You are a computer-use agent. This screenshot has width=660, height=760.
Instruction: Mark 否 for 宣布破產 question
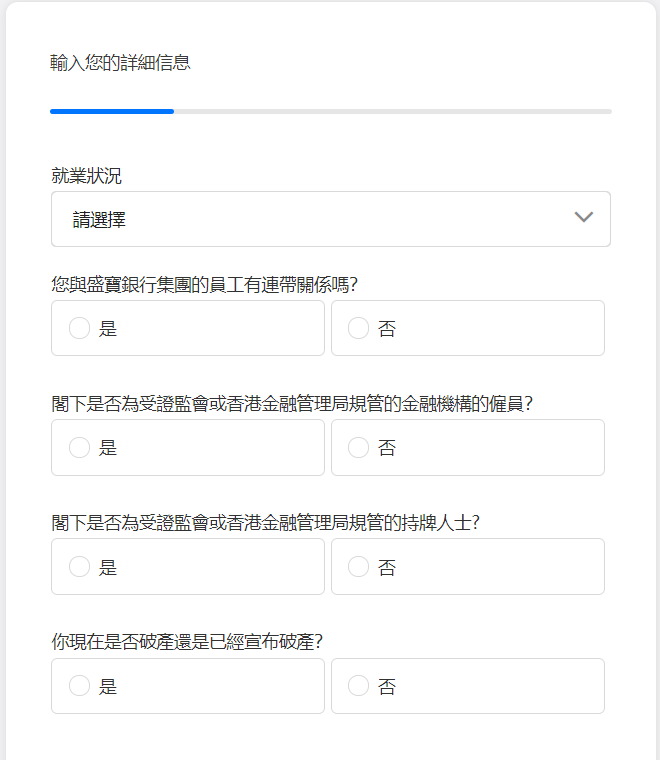(468, 686)
